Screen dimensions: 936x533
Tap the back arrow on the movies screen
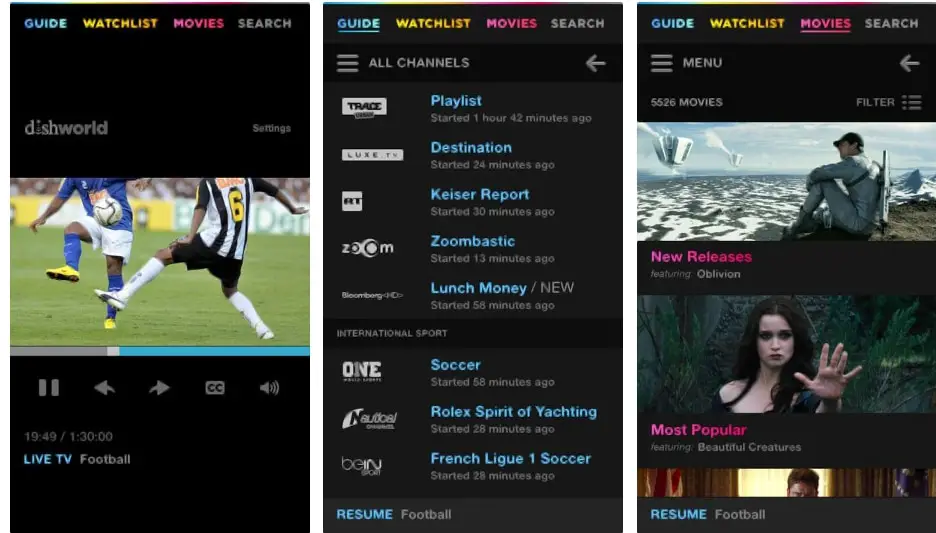[909, 63]
